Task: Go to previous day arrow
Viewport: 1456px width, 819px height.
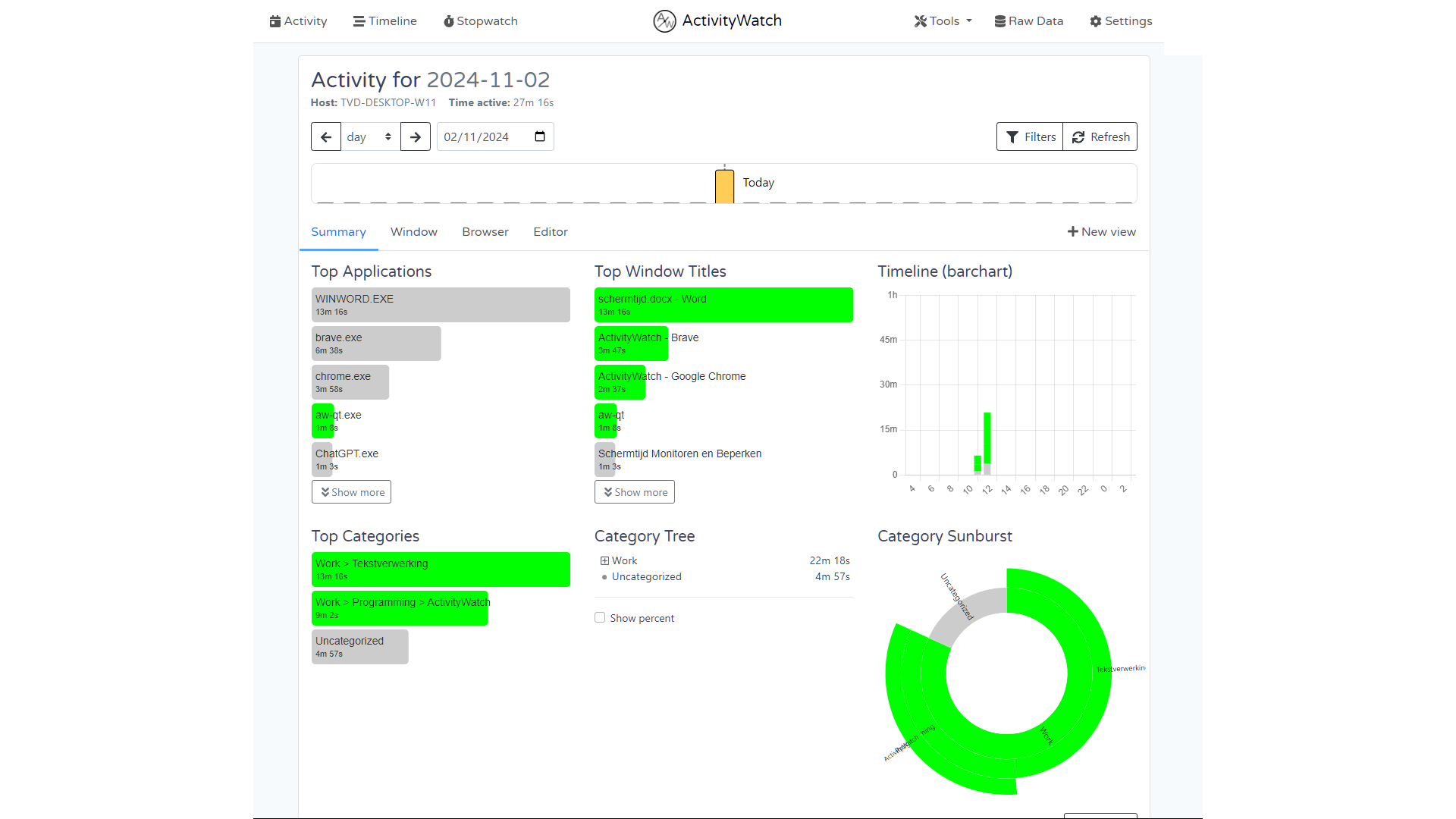Action: pyautogui.click(x=326, y=137)
